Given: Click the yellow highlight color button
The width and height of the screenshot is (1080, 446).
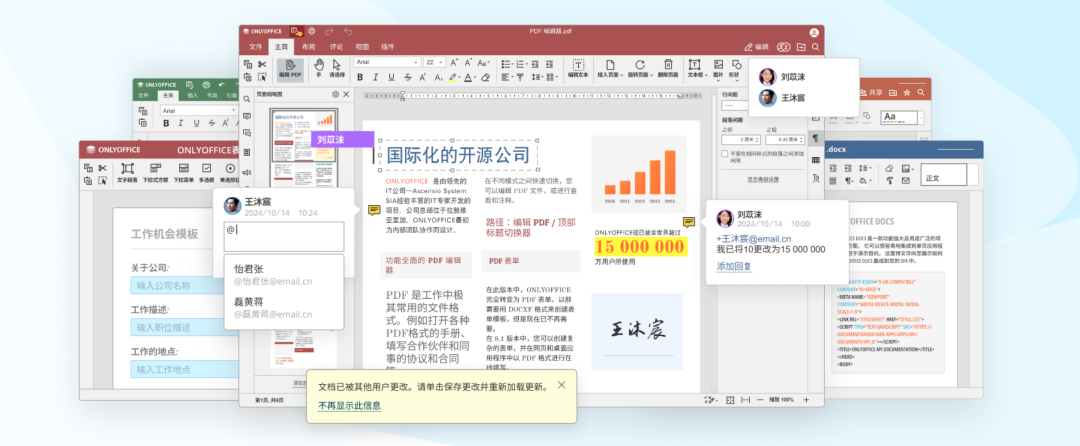Looking at the screenshot, I should [x=453, y=77].
